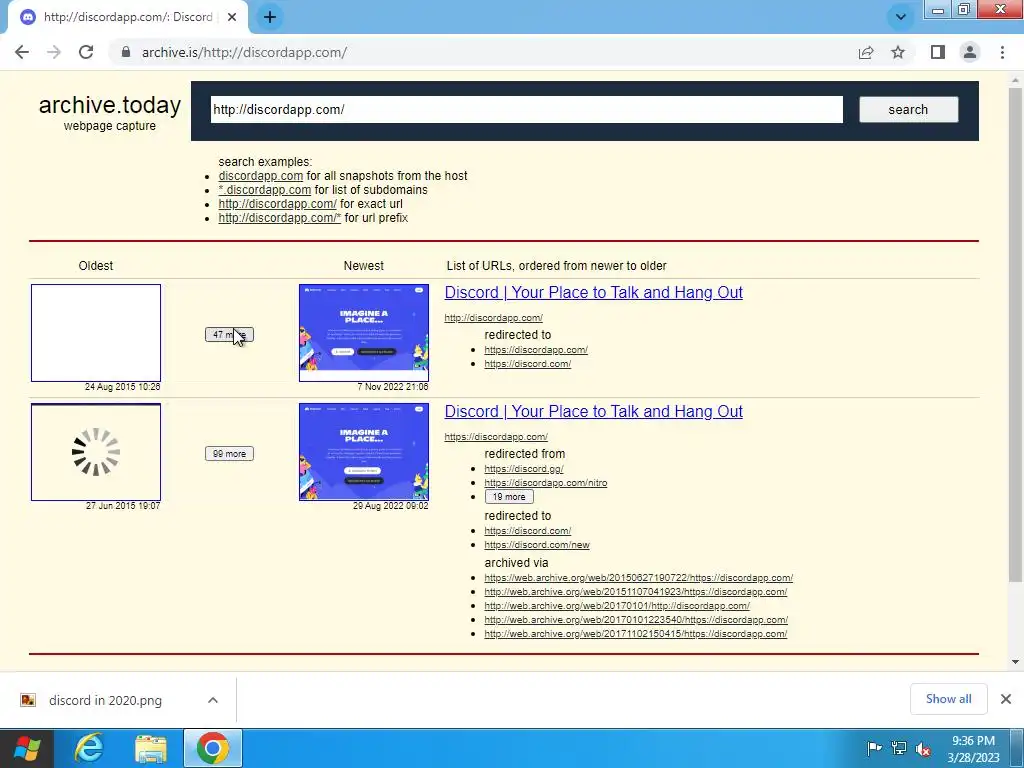This screenshot has height=768, width=1024.
Task: Bookmark this page with the star icon
Action: pyautogui.click(x=898, y=52)
